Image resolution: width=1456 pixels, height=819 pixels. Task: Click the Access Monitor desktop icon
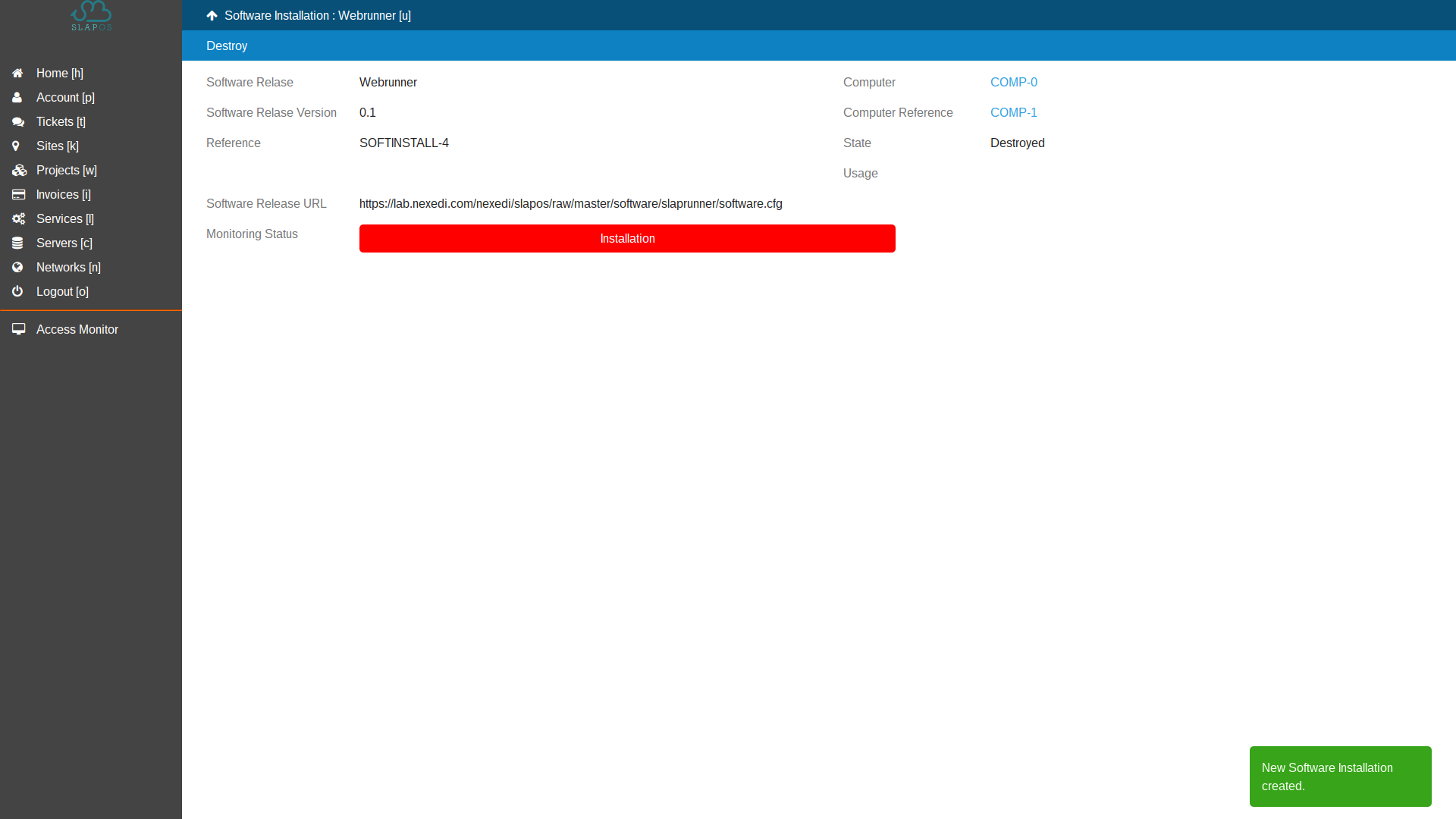coord(18,329)
